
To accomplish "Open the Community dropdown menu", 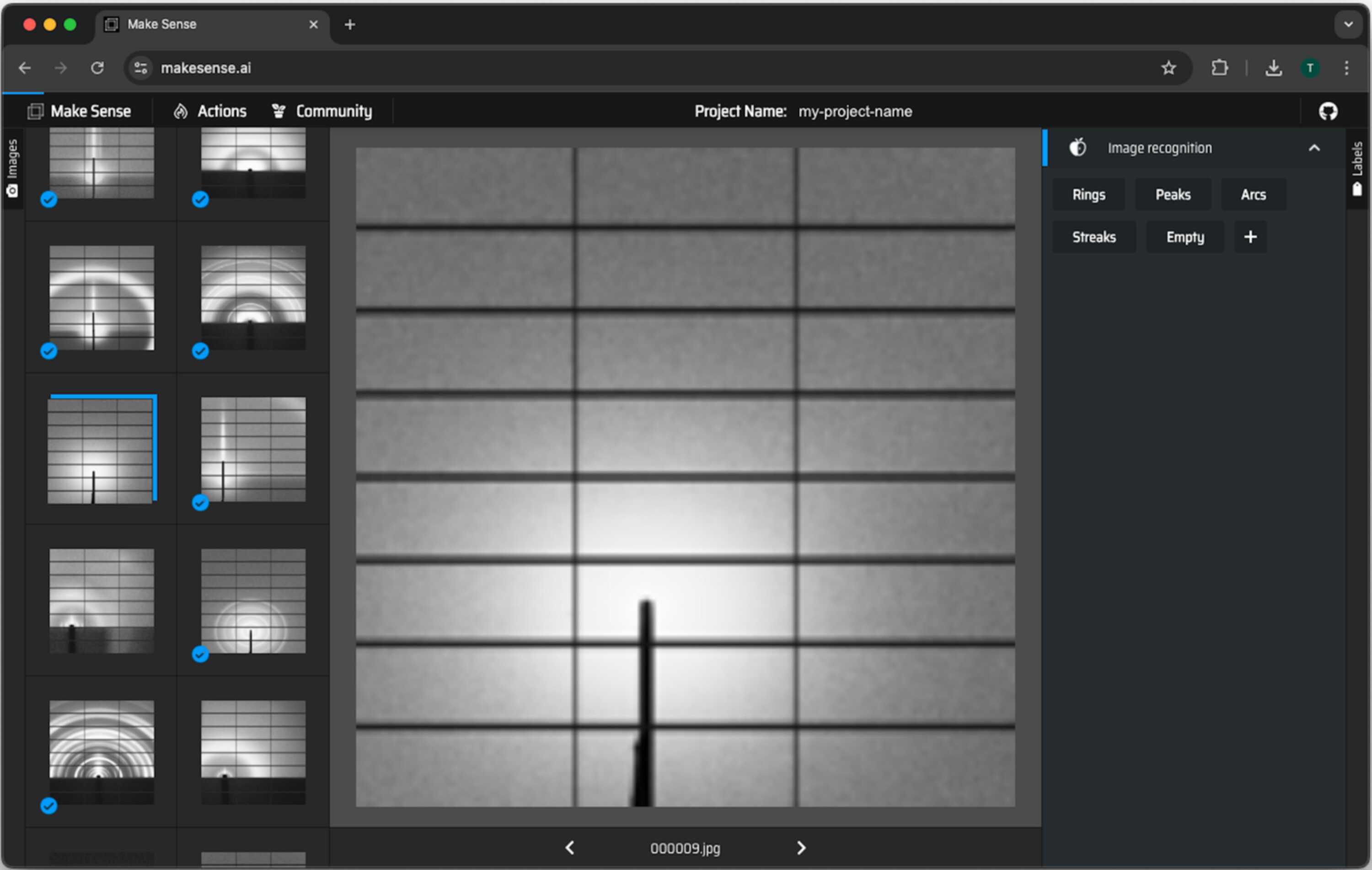I will pyautogui.click(x=322, y=111).
